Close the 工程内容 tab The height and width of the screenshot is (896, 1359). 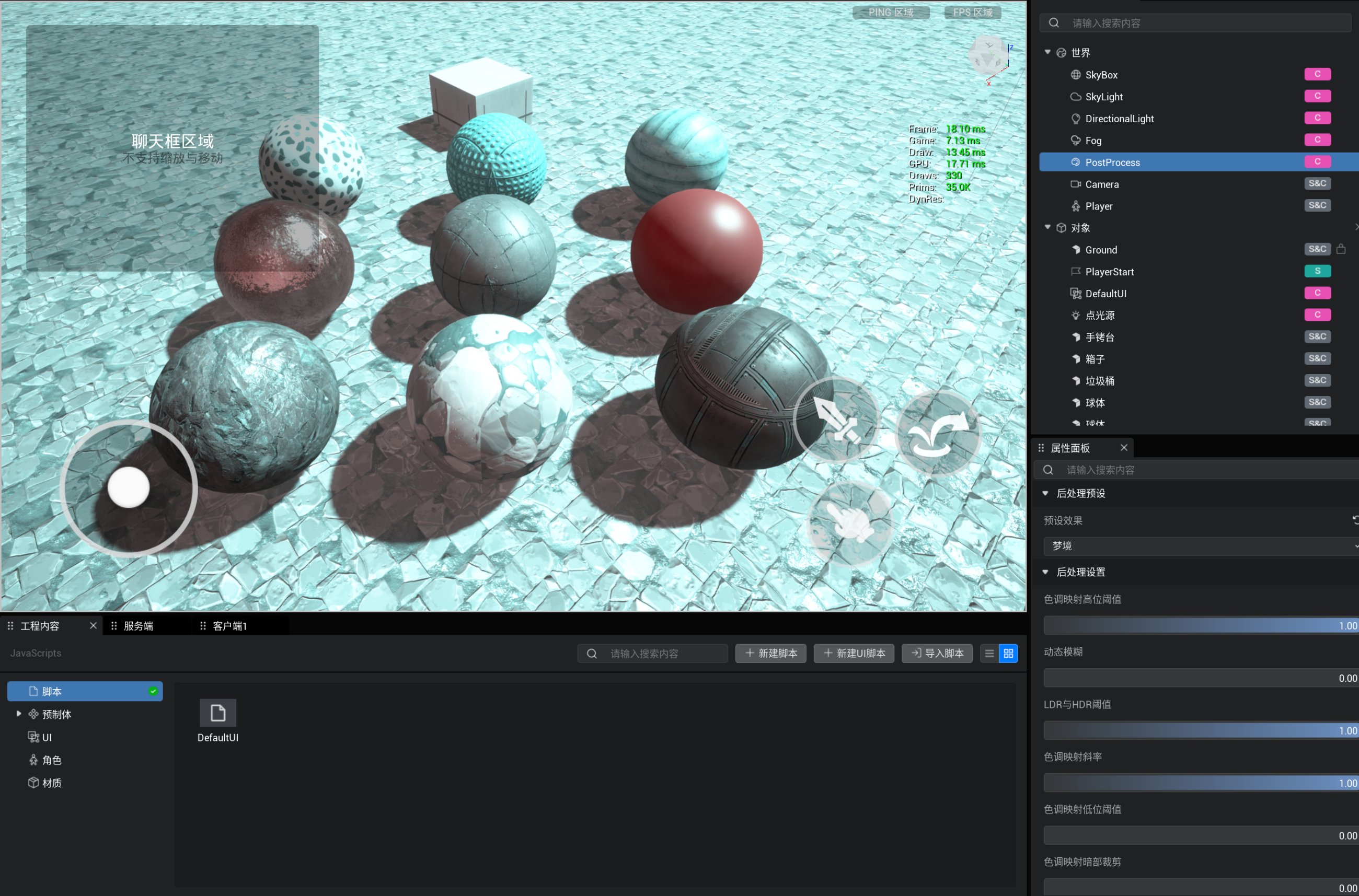click(x=93, y=626)
